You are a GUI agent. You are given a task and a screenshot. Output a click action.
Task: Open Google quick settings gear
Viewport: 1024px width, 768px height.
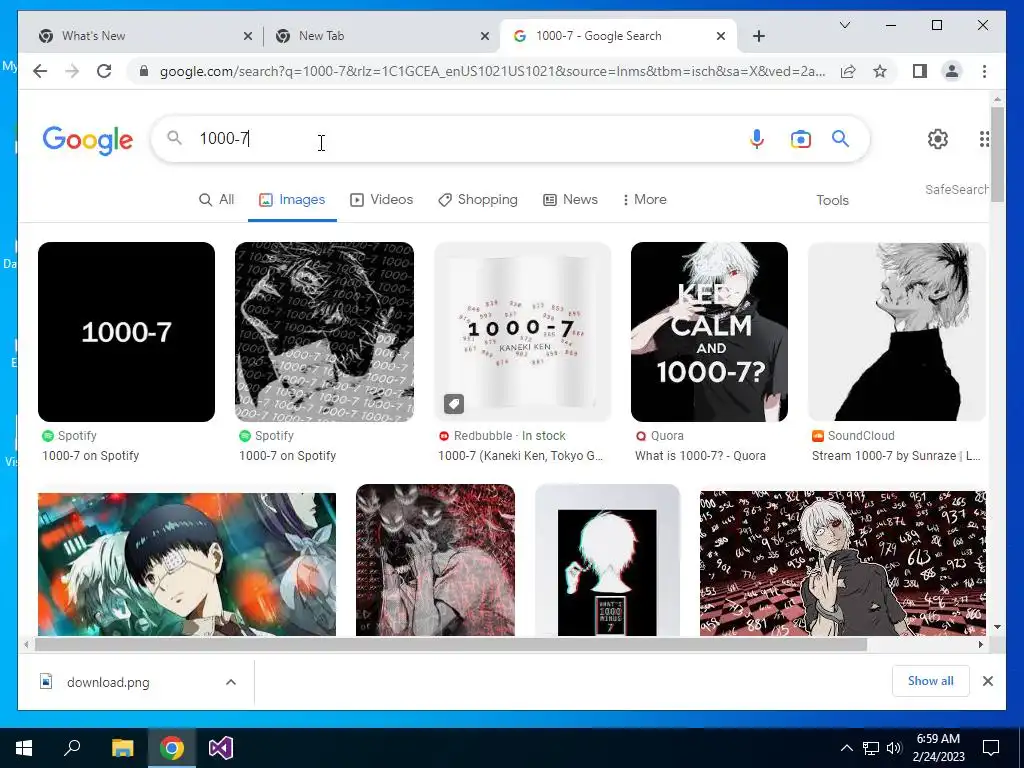tap(938, 138)
